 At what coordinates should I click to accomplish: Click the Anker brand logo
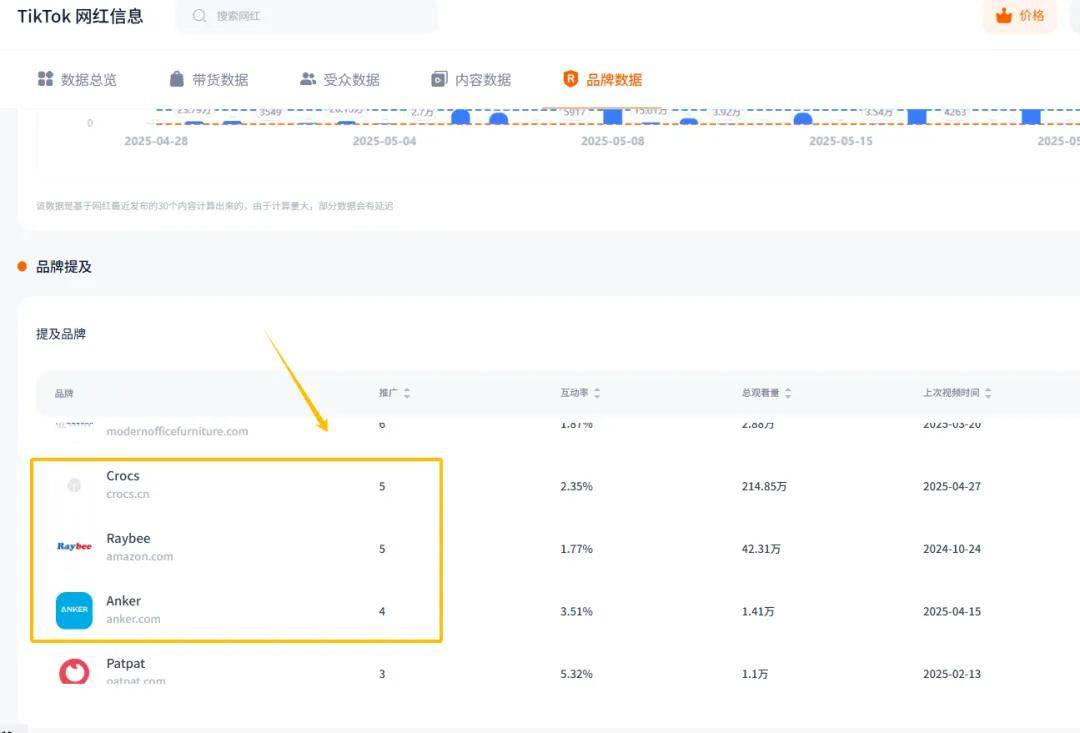[x=74, y=610]
